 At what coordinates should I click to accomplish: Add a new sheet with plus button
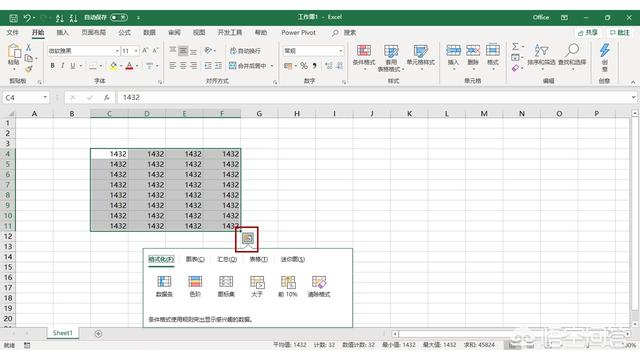pos(98,333)
